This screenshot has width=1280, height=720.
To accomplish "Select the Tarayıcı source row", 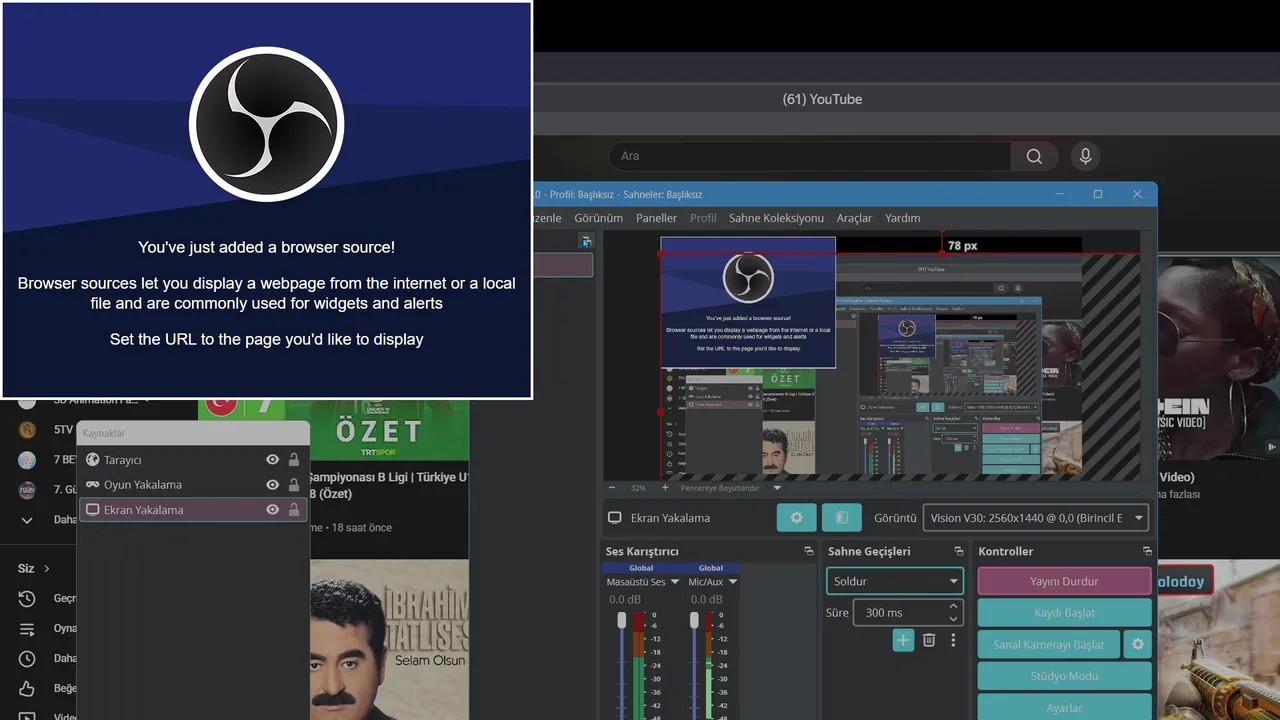I will (194, 460).
